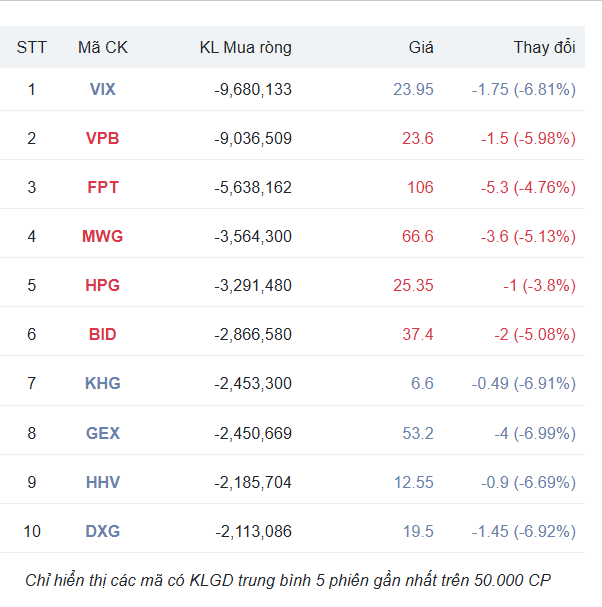The width and height of the screenshot is (602, 607).
Task: Select the HHV ticker symbol
Action: pyautogui.click(x=103, y=482)
